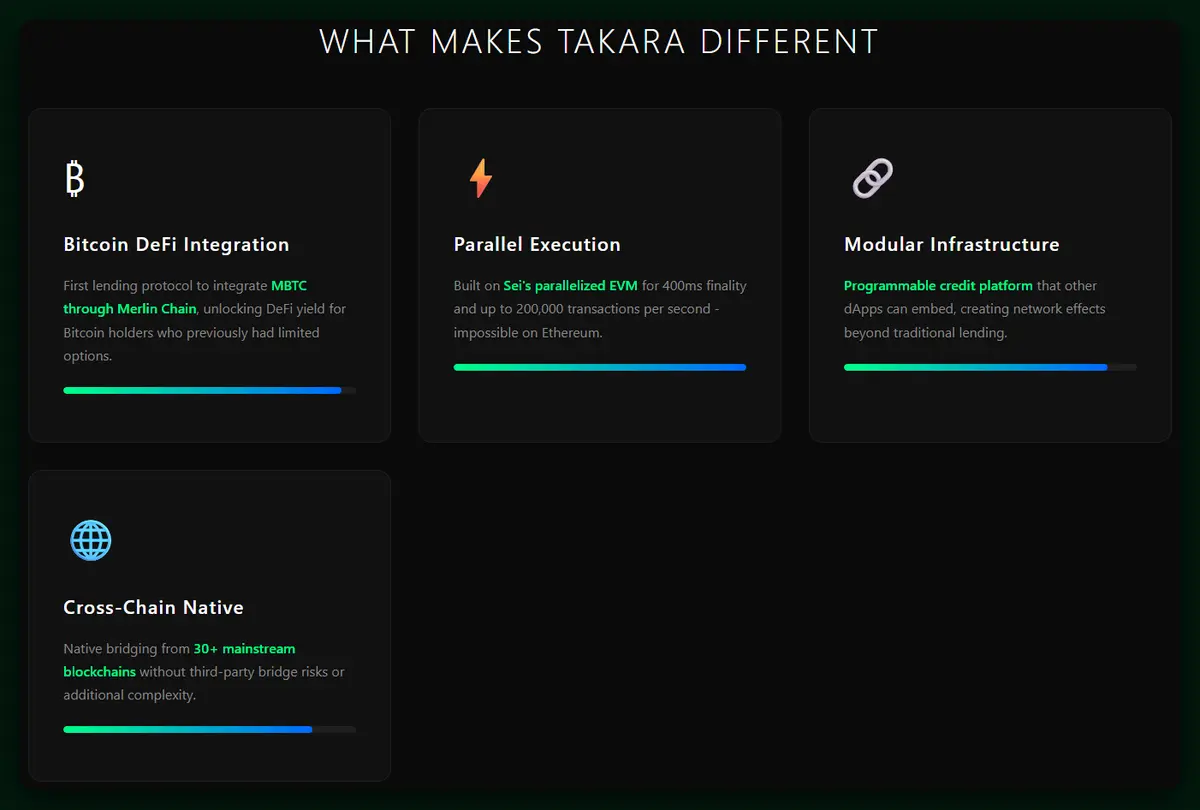Click text 'Bitcoin holders who previously had limited'

point(192,332)
